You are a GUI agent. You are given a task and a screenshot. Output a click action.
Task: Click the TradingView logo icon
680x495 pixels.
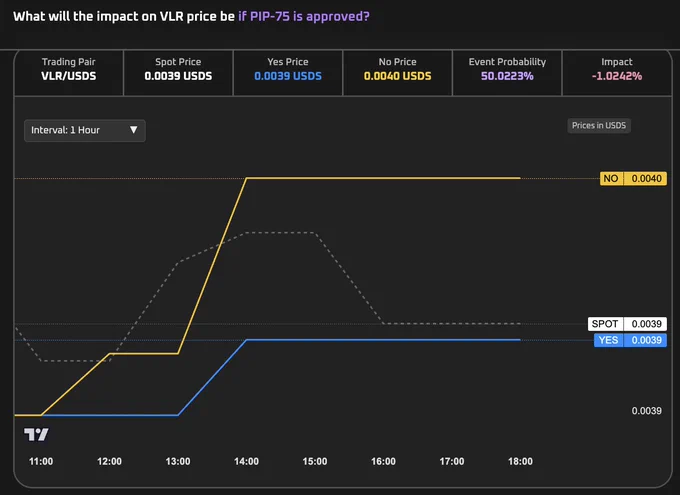(x=36, y=434)
